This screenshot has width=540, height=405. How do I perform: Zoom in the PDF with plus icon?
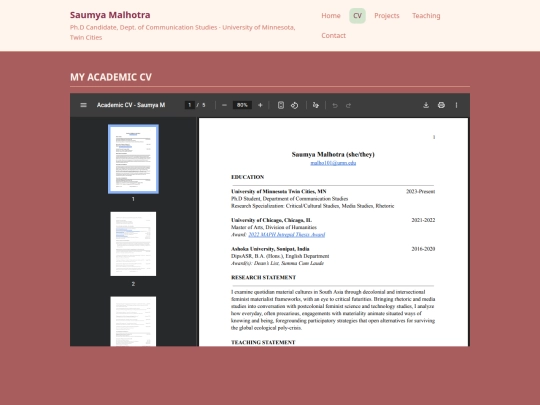click(260, 105)
